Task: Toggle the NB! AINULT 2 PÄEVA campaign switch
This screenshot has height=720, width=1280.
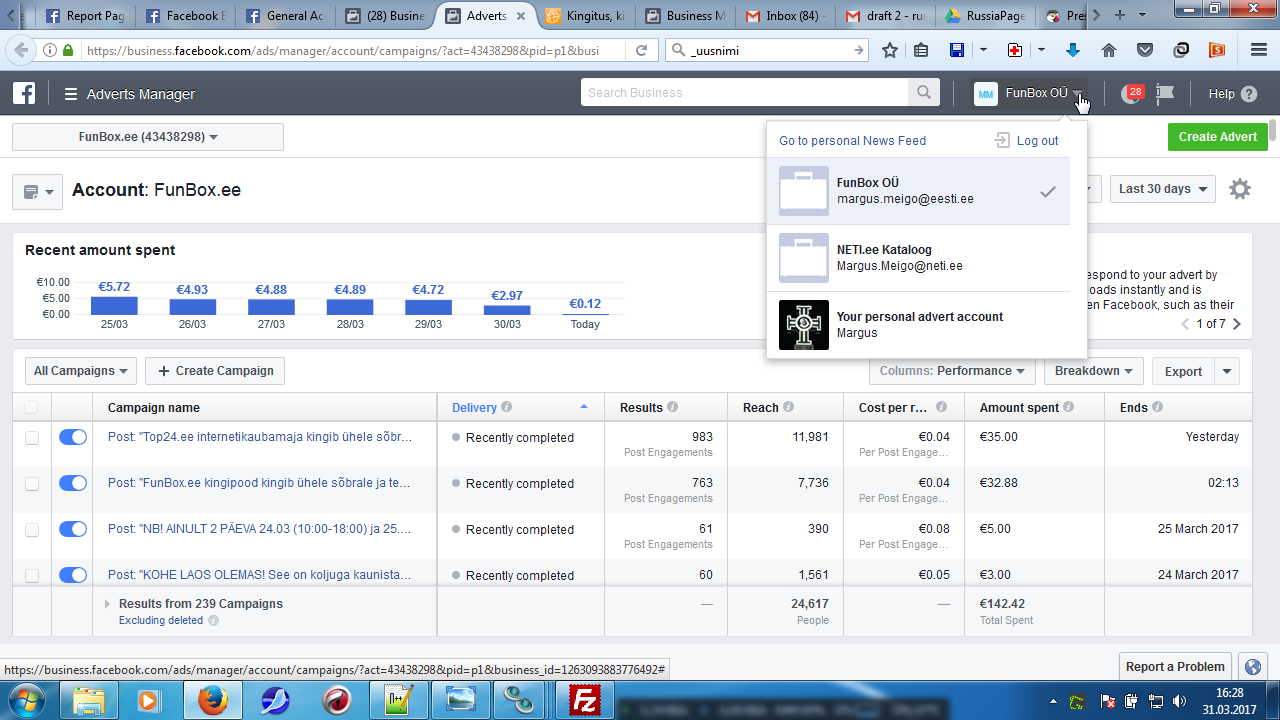Action: point(73,529)
